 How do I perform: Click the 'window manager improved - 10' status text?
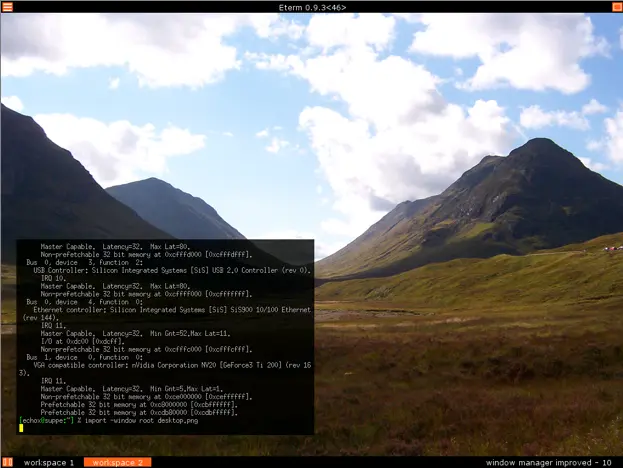tap(547, 462)
